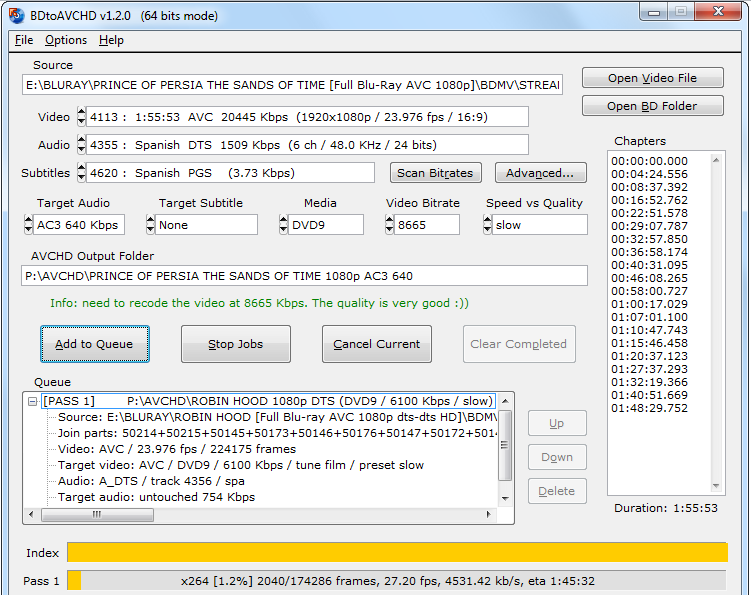This screenshot has height=595, width=751.
Task: Adjust the Target Audio AC3 640 Kbps selector
Action: tap(27, 225)
